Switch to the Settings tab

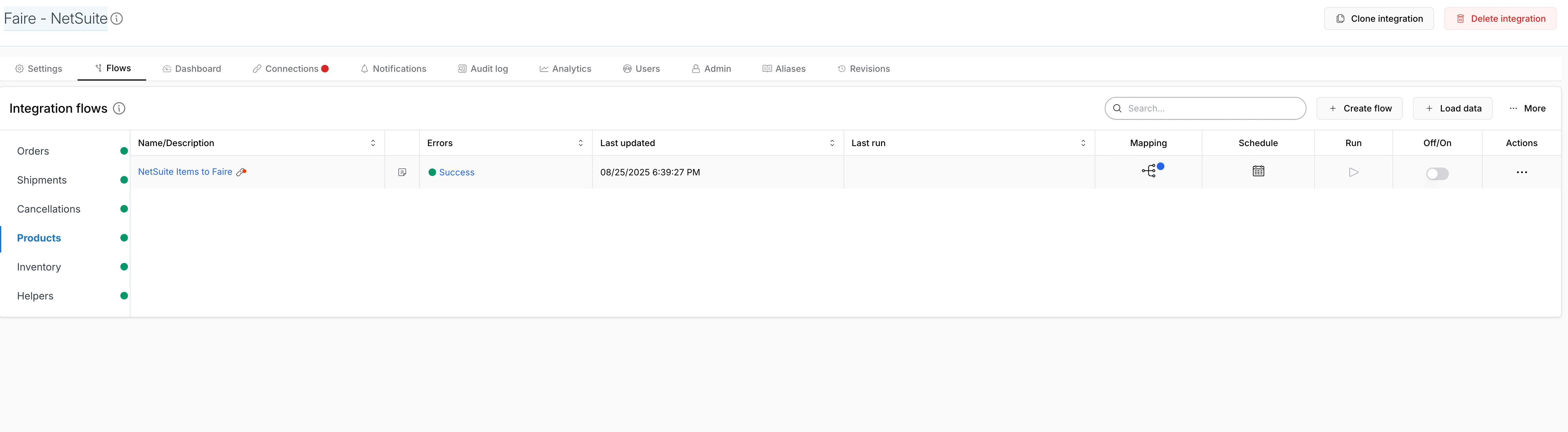38,69
